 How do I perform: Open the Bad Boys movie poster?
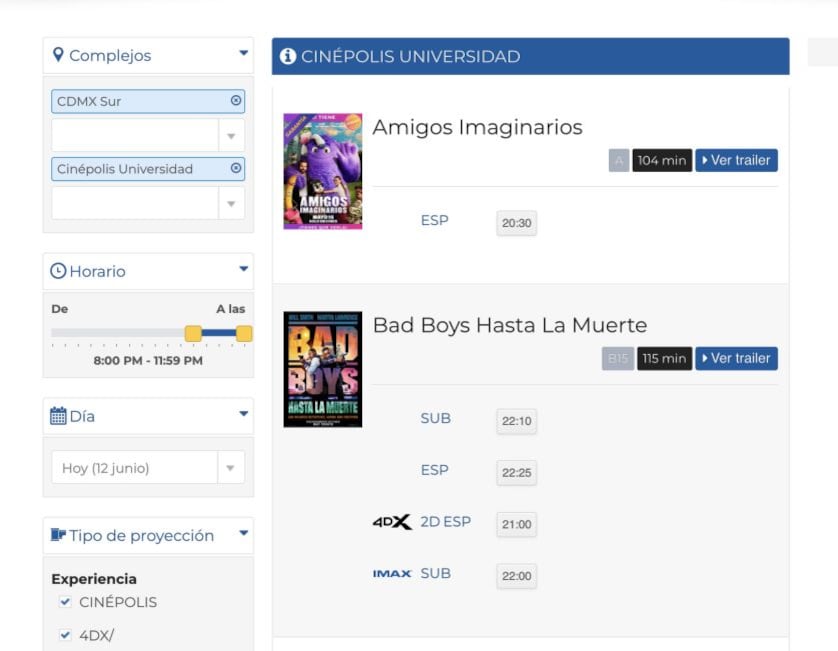click(x=322, y=369)
